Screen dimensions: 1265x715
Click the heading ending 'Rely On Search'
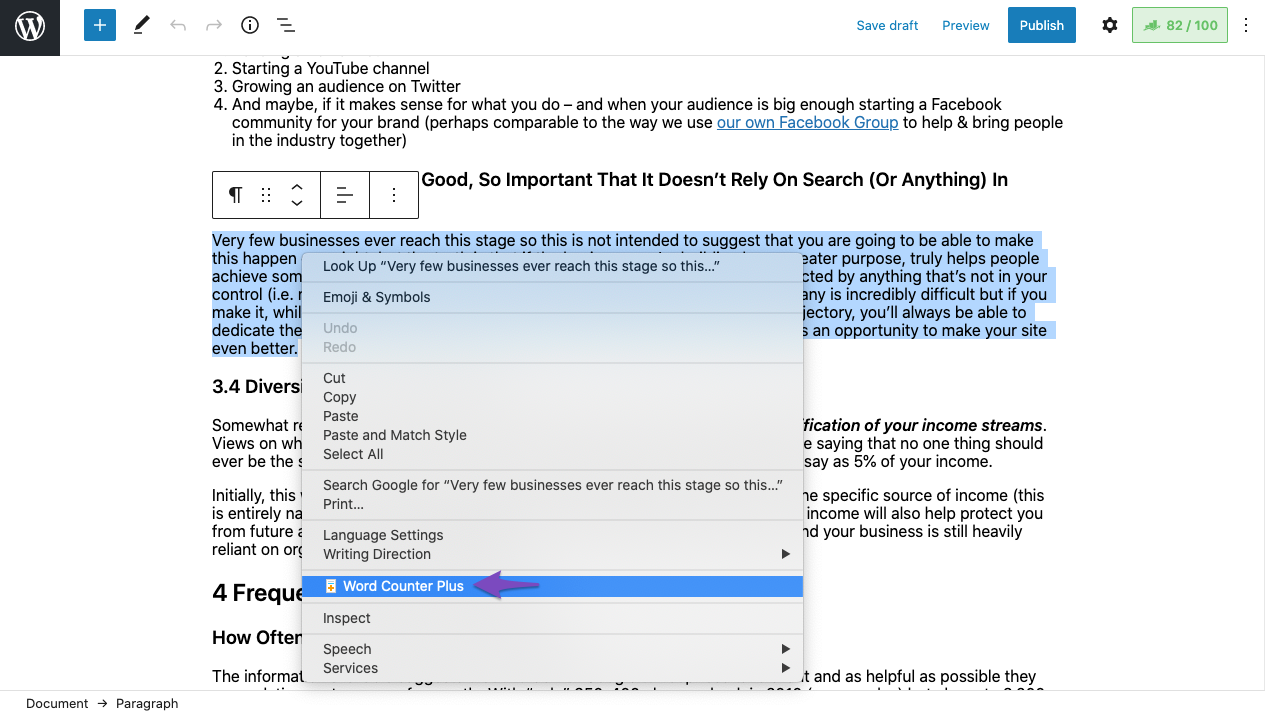click(715, 180)
